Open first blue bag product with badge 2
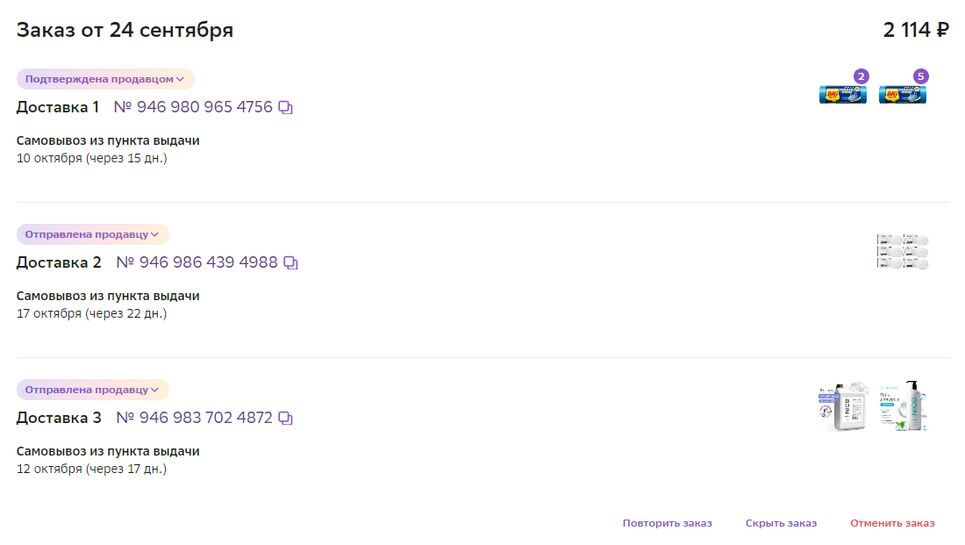 [842, 95]
